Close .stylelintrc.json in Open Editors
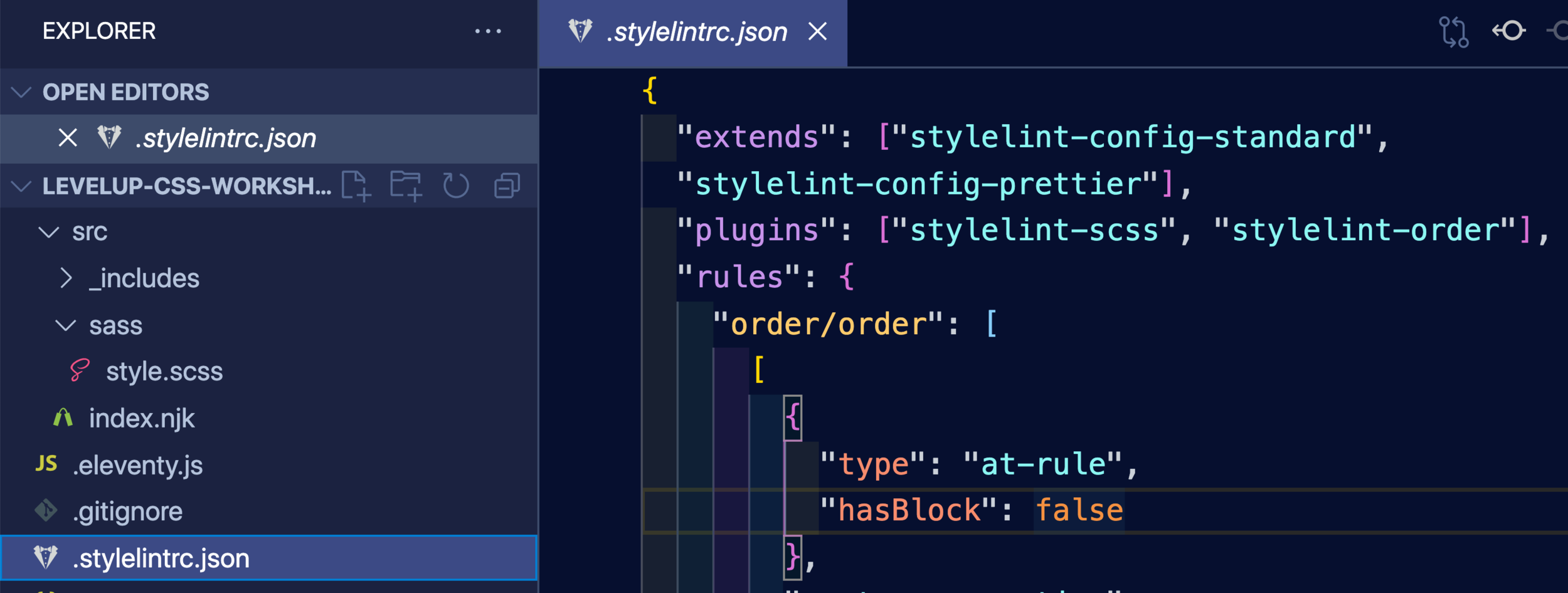This screenshot has height=593, width=1568. (68, 138)
